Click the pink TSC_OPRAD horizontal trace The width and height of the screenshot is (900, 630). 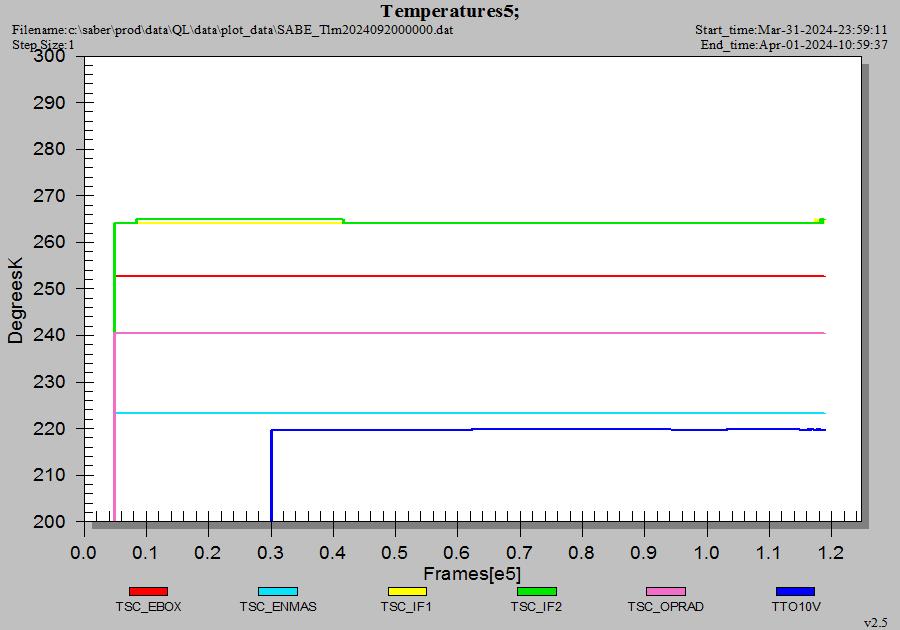tap(471, 333)
